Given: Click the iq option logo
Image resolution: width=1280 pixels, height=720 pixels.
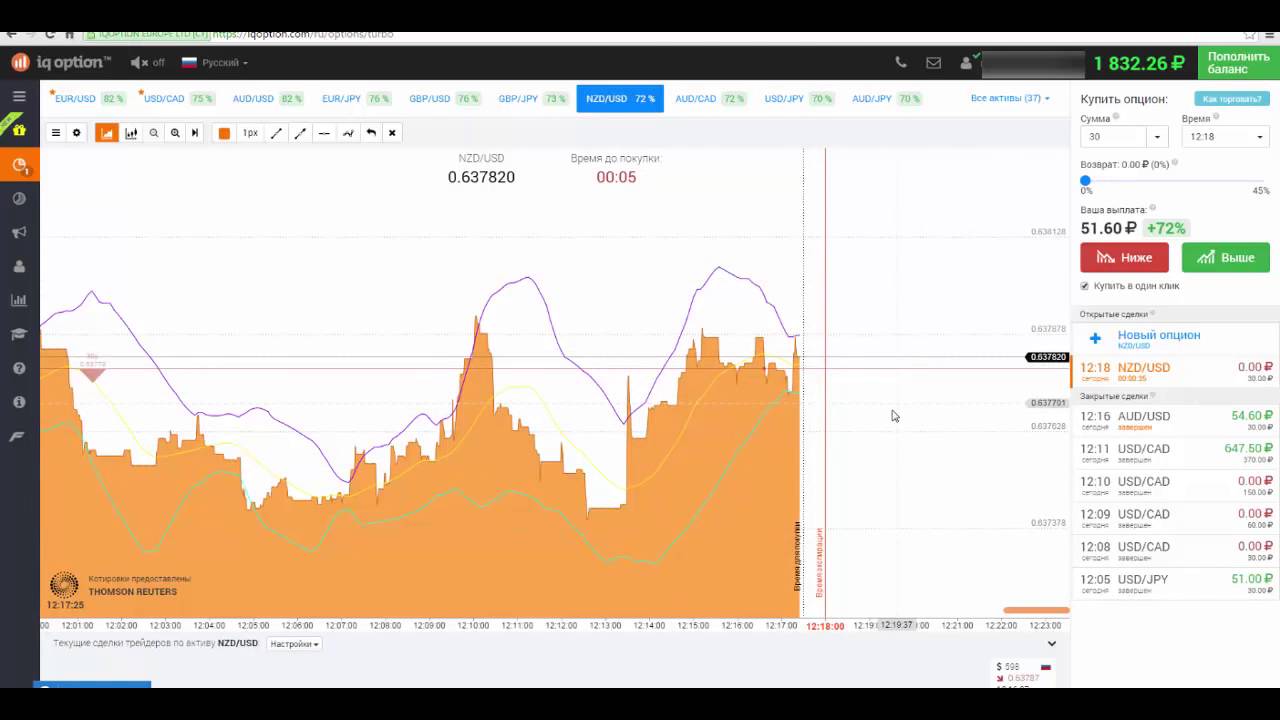Looking at the screenshot, I should pyautogui.click(x=60, y=62).
